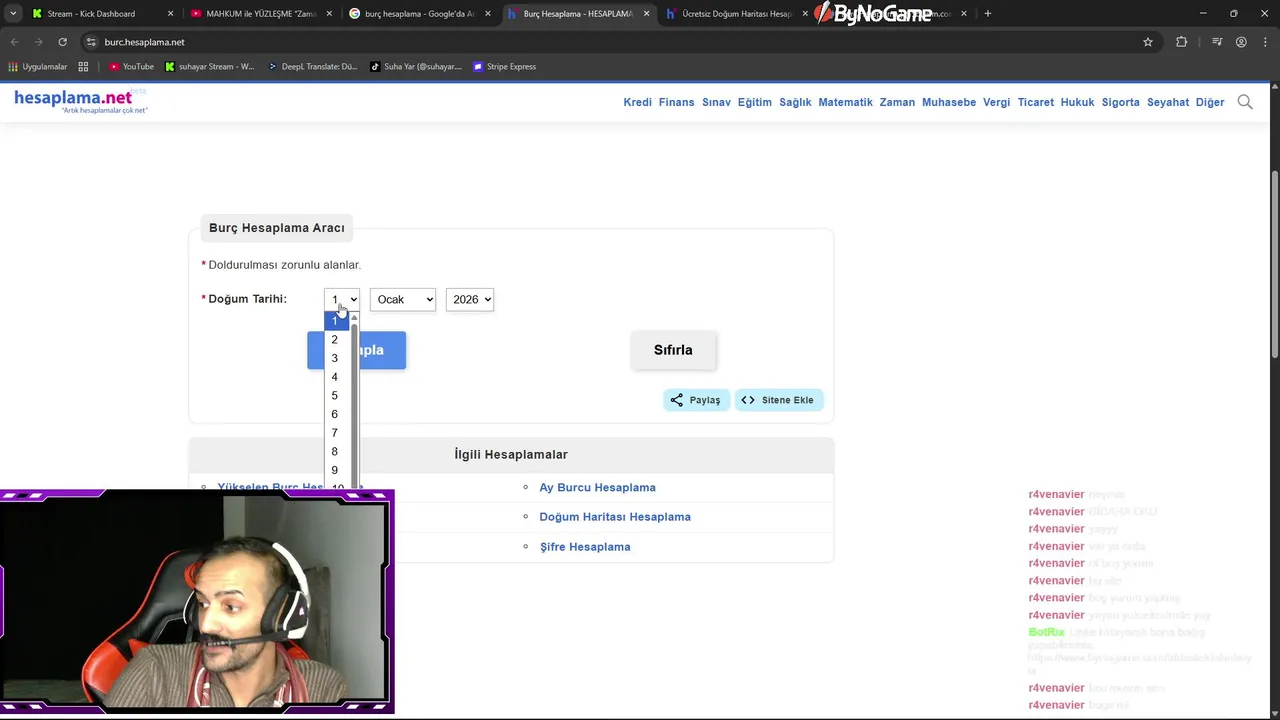The height and width of the screenshot is (720, 1280).
Task: Open the day dropdown showing 1
Action: (341, 299)
